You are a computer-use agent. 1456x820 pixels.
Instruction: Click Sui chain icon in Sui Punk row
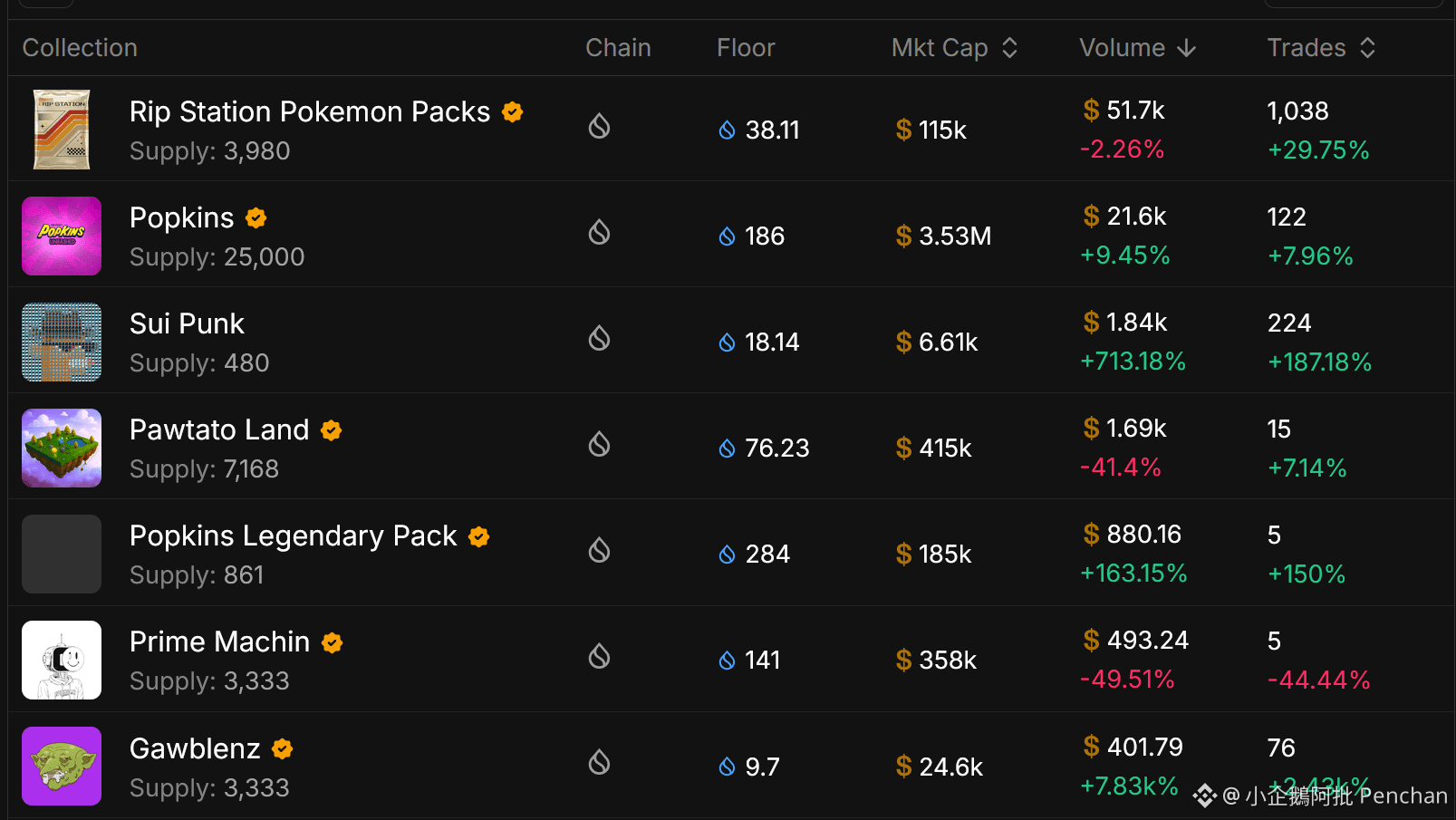point(599,338)
